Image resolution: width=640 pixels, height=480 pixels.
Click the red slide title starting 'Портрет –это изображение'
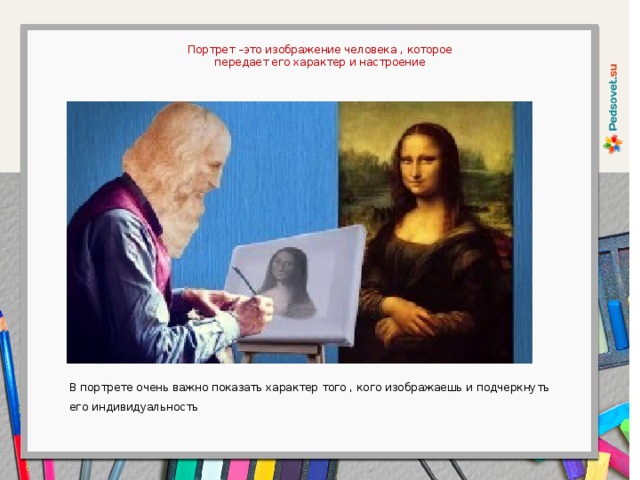[x=320, y=56]
